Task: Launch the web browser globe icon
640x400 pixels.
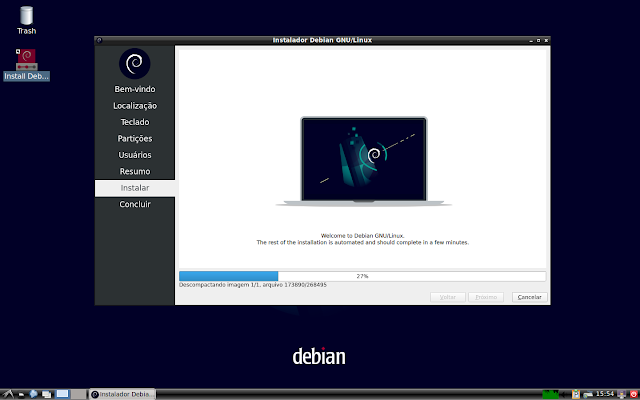Action: click(x=33, y=394)
